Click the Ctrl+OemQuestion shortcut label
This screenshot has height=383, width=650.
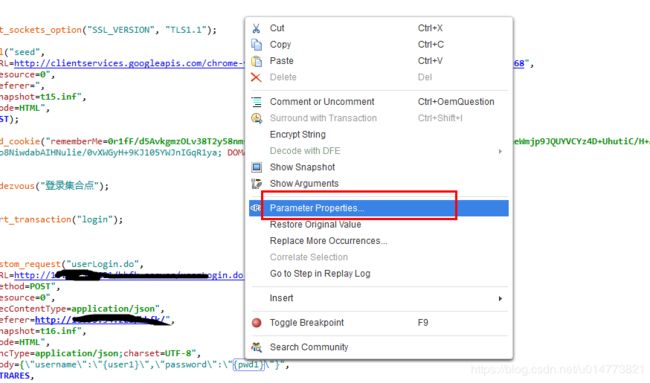tap(456, 102)
